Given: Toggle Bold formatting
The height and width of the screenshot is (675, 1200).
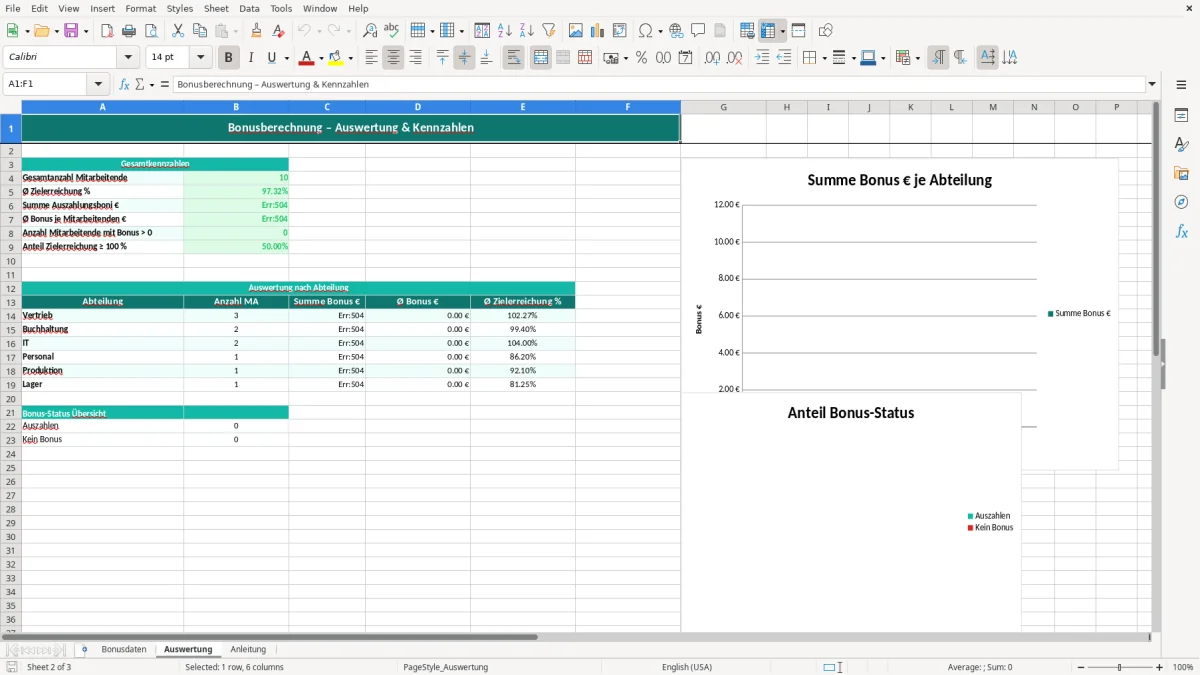Looking at the screenshot, I should click(x=229, y=58).
